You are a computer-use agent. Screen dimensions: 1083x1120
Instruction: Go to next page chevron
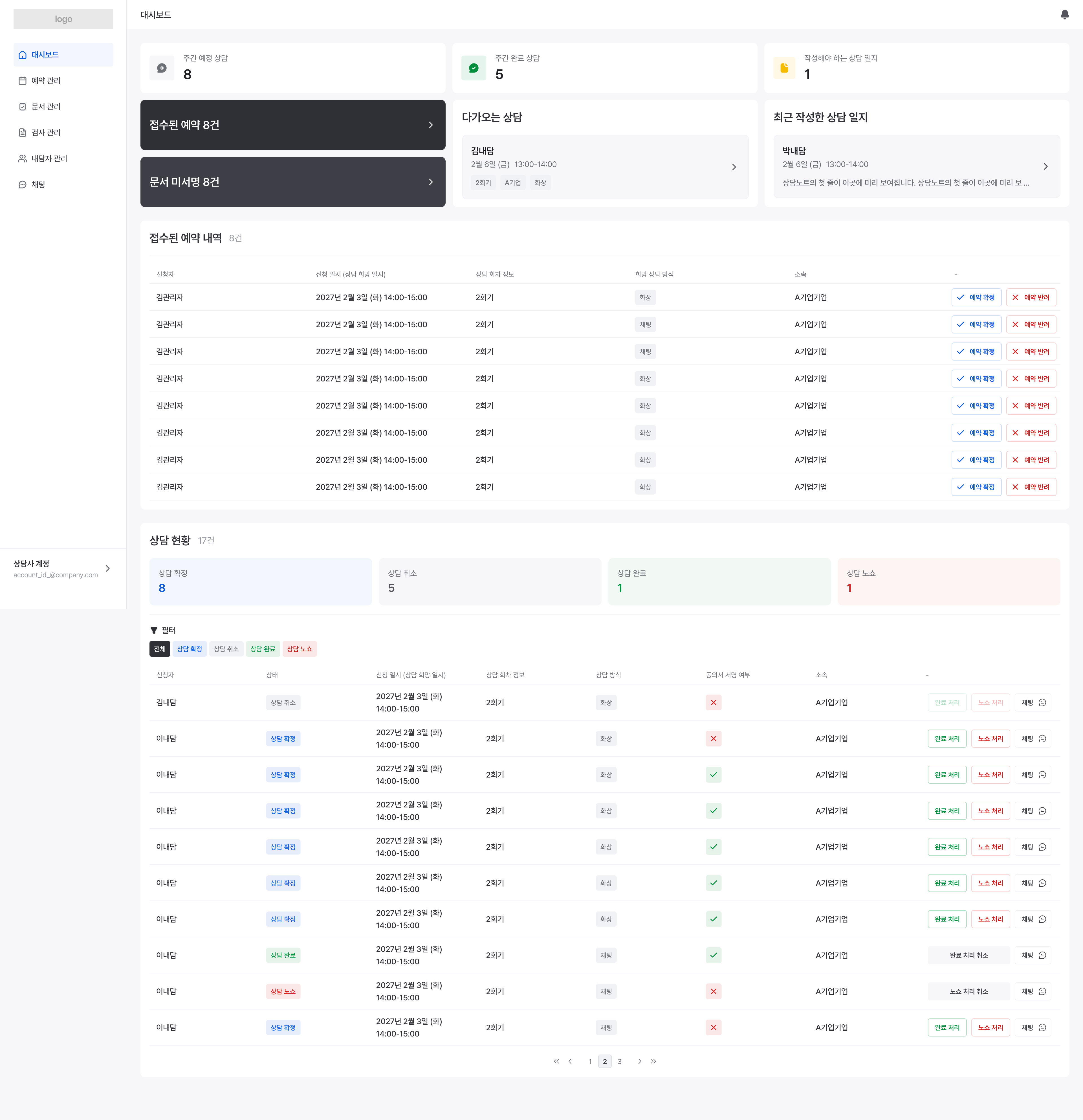pos(640,1062)
